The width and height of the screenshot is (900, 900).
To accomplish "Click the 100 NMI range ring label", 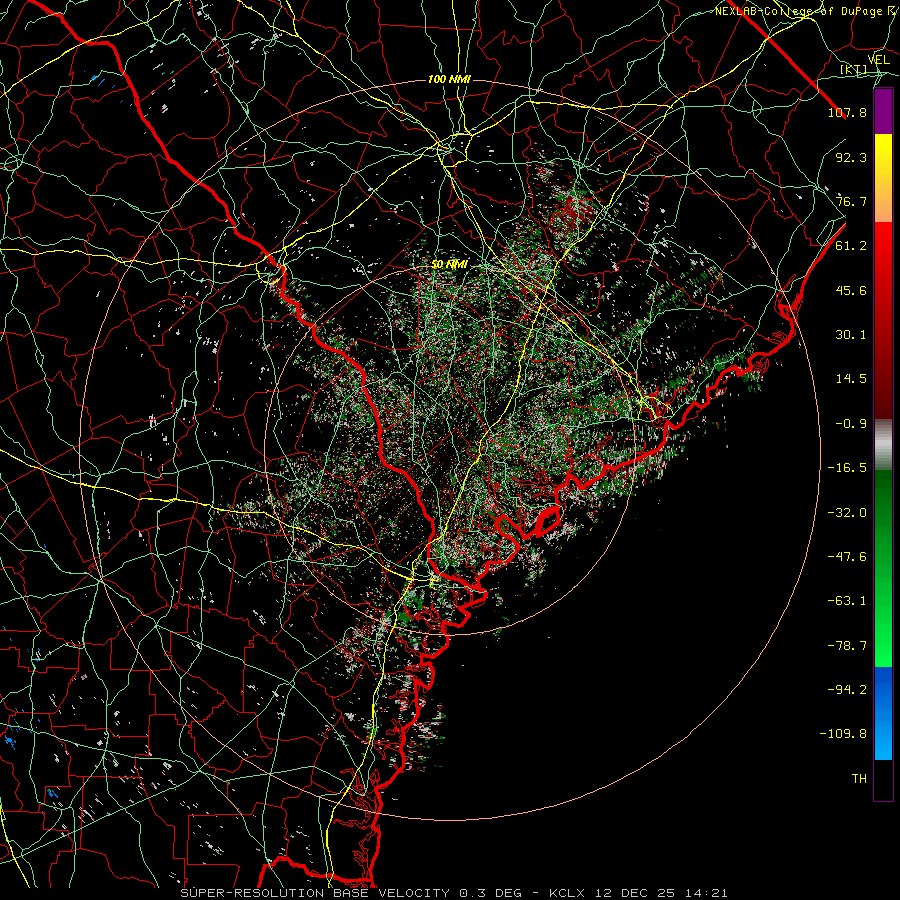I will pos(449,79).
